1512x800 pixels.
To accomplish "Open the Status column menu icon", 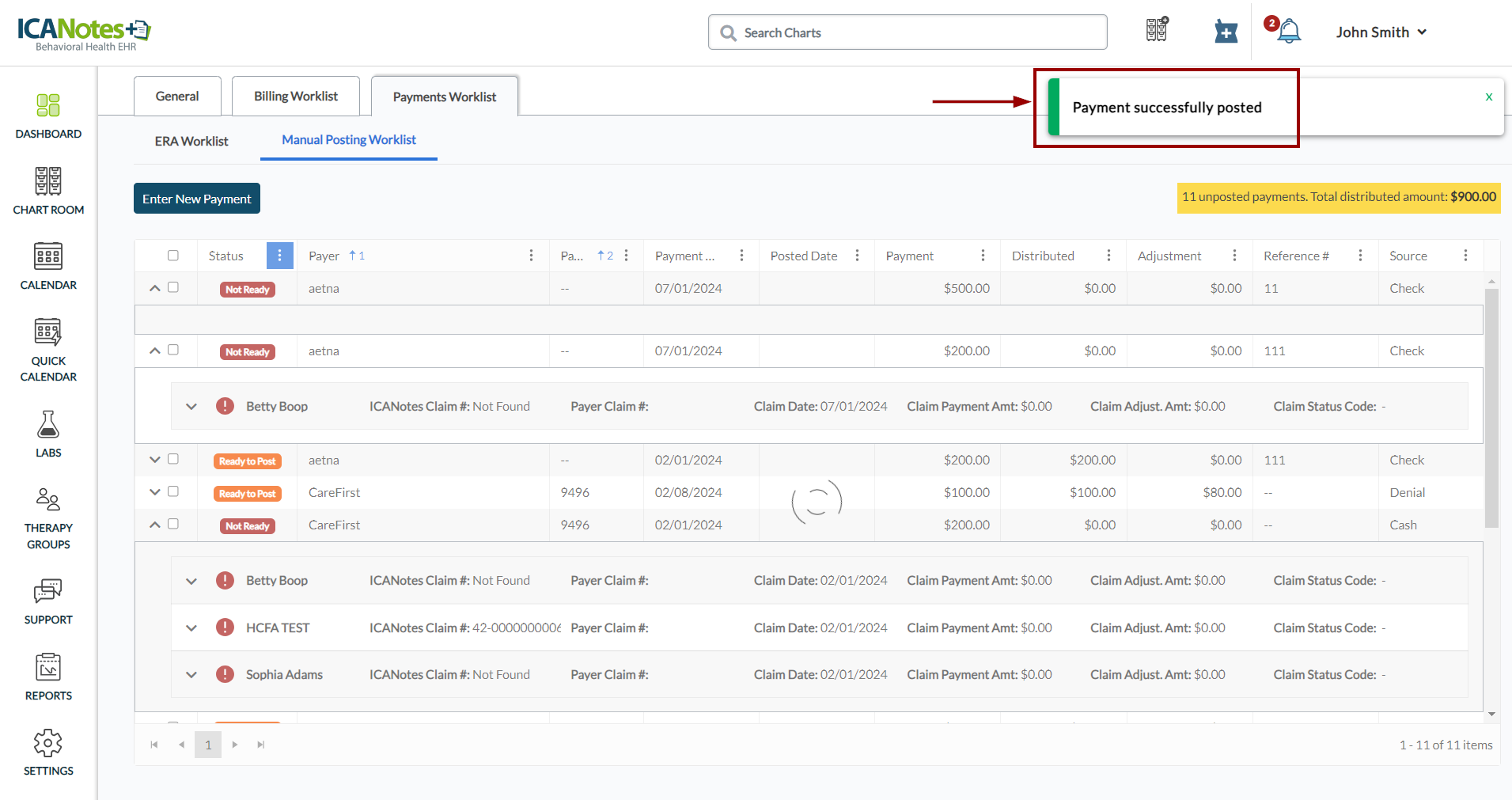I will [279, 256].
